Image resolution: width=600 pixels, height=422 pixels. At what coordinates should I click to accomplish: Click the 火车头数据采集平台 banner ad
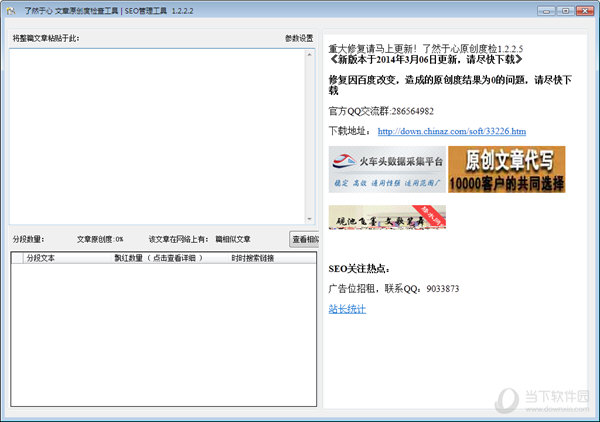387,169
